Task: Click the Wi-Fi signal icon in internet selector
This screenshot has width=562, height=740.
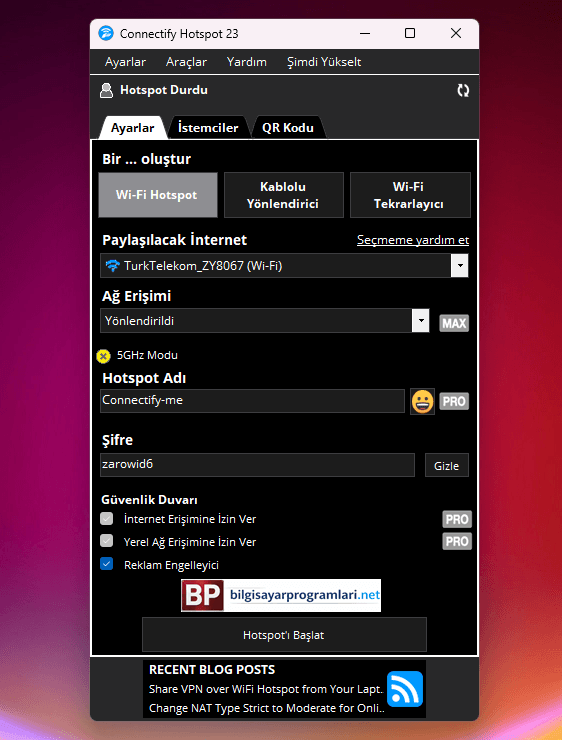Action: click(x=112, y=266)
